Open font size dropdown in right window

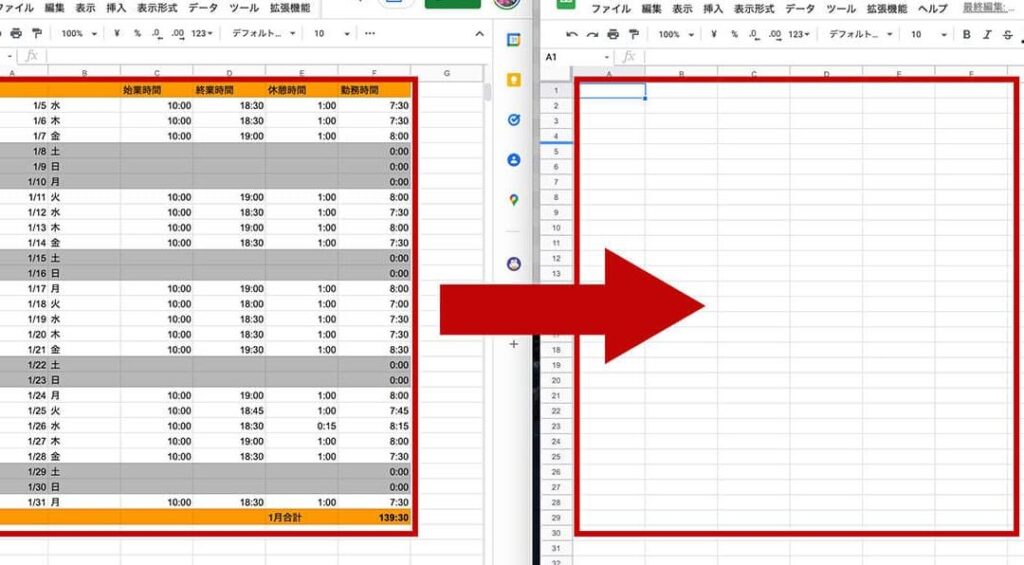[922, 34]
